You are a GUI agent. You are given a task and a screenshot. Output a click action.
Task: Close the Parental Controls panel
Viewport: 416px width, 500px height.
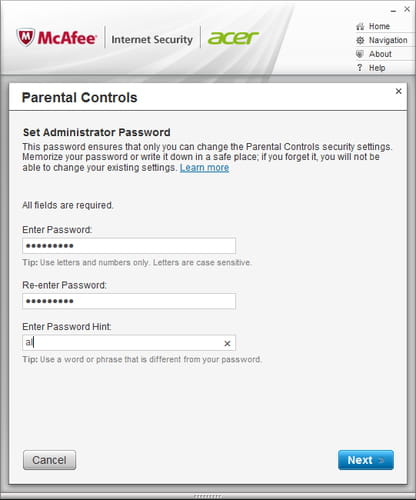point(398,91)
